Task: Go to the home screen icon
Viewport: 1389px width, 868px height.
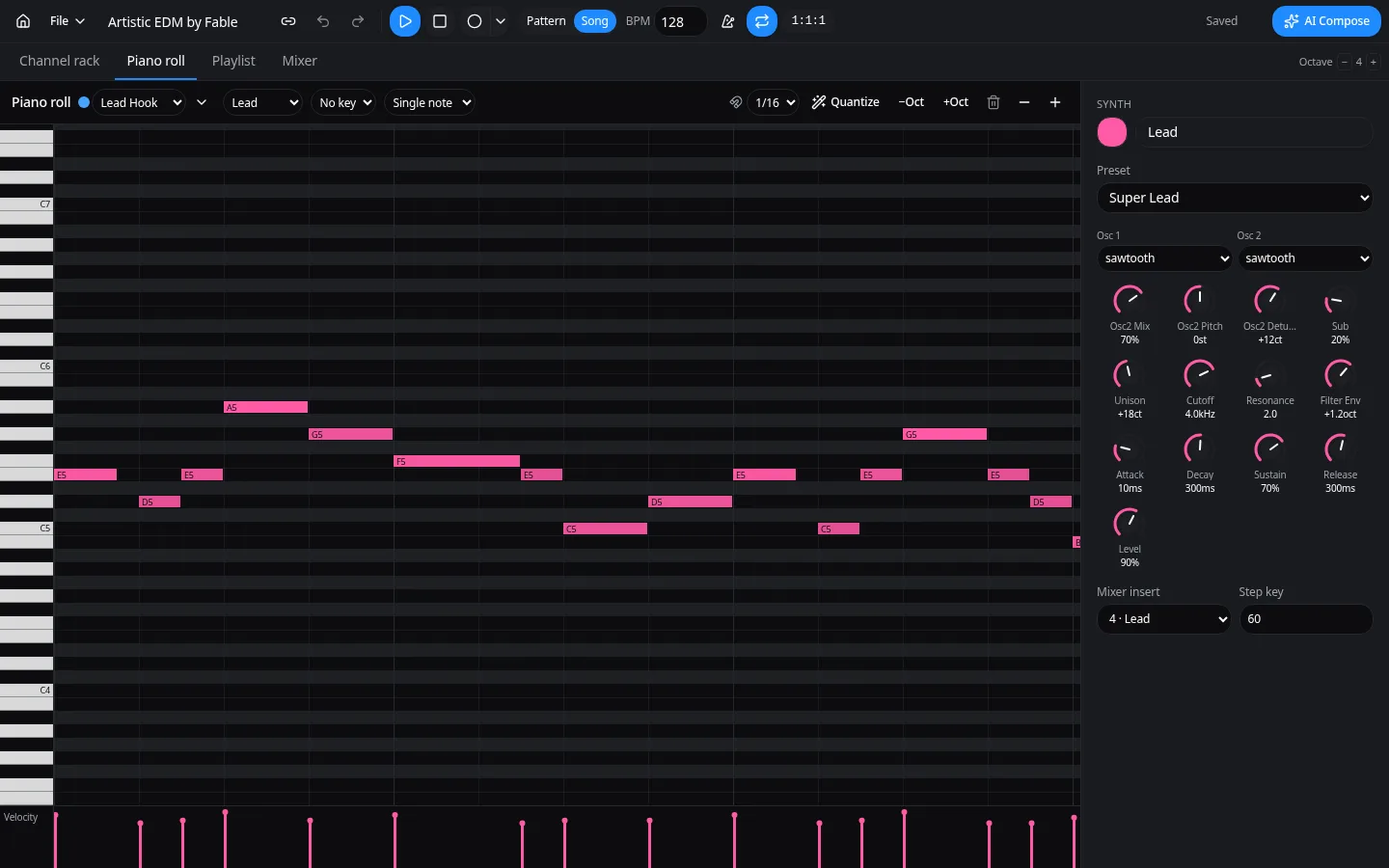Action: (23, 21)
